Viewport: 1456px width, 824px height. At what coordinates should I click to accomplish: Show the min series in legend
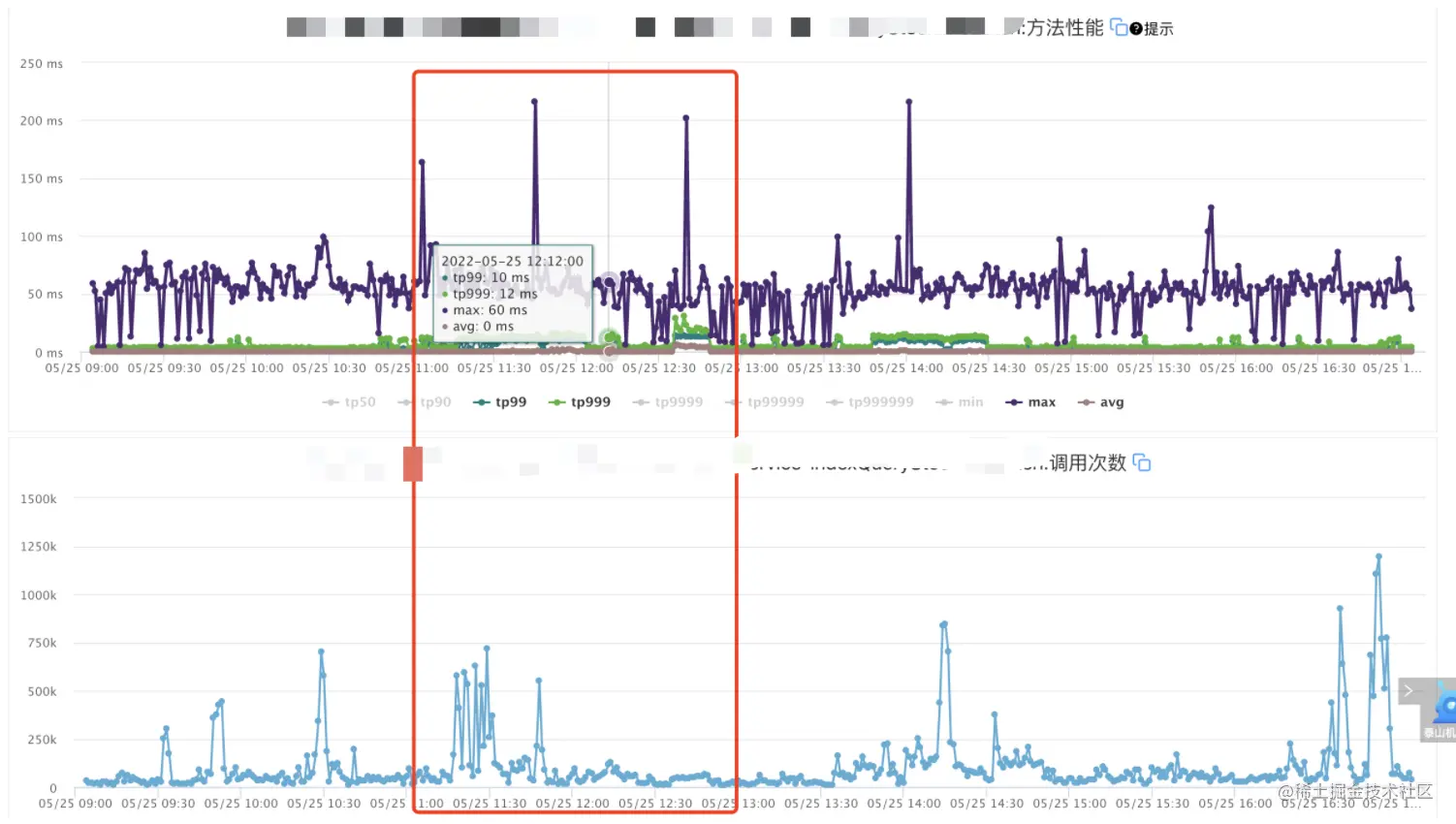(x=960, y=401)
